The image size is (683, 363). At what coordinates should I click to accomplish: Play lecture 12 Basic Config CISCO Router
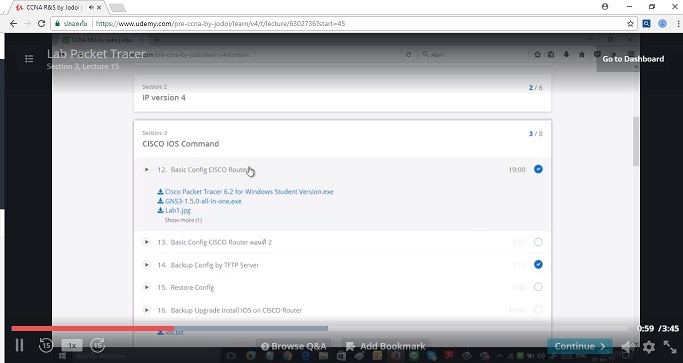coord(147,169)
